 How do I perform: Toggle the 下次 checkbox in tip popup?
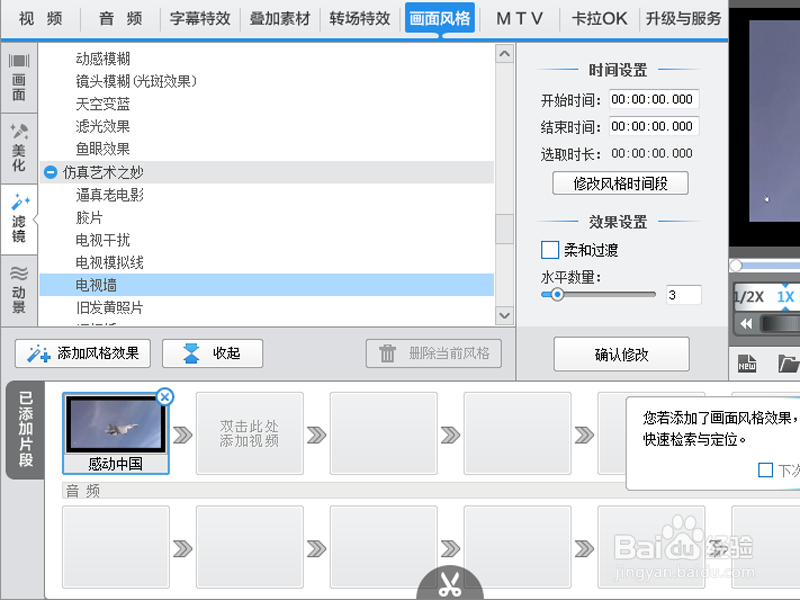765,469
